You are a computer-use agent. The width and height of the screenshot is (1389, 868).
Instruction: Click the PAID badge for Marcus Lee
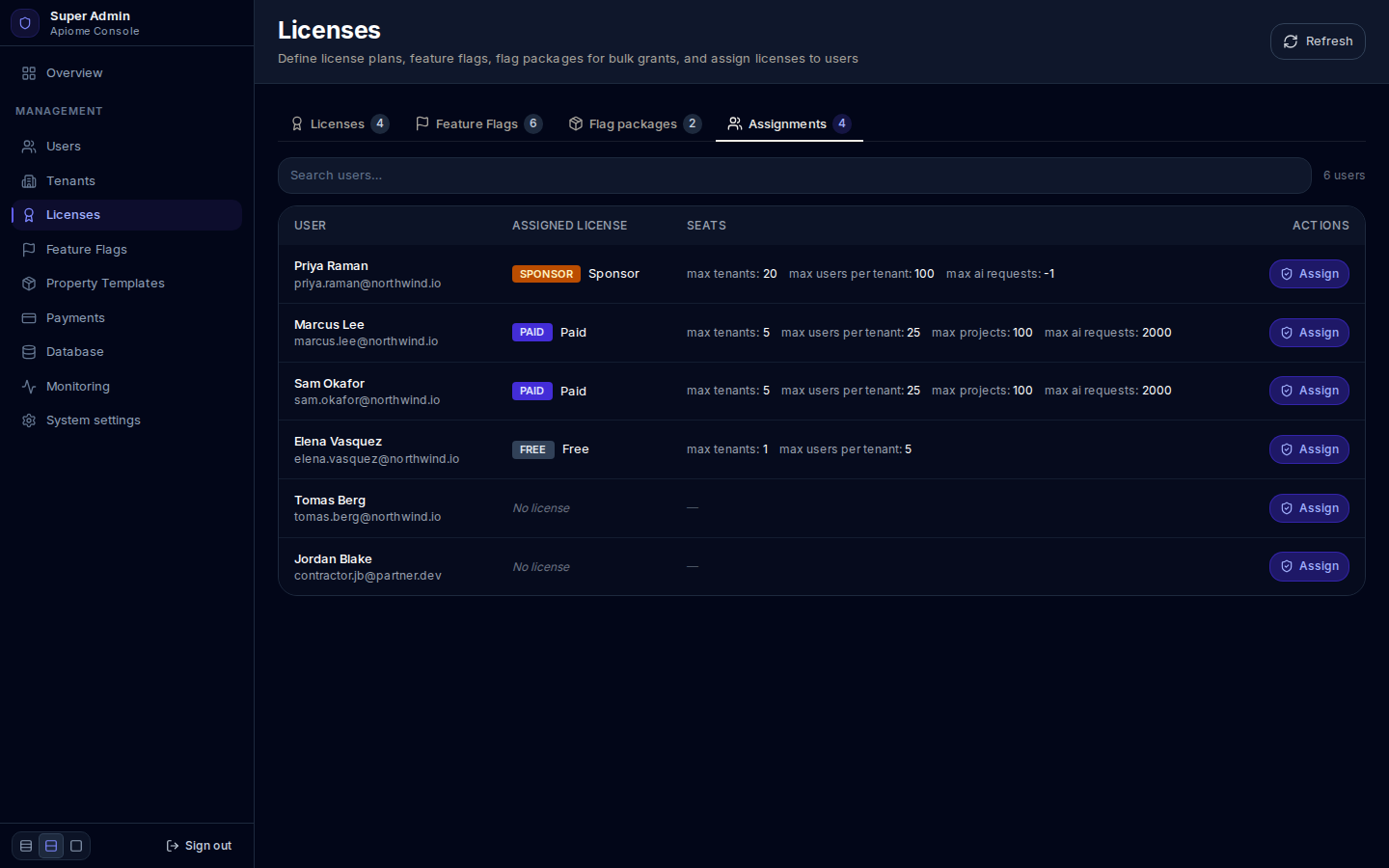click(x=532, y=333)
